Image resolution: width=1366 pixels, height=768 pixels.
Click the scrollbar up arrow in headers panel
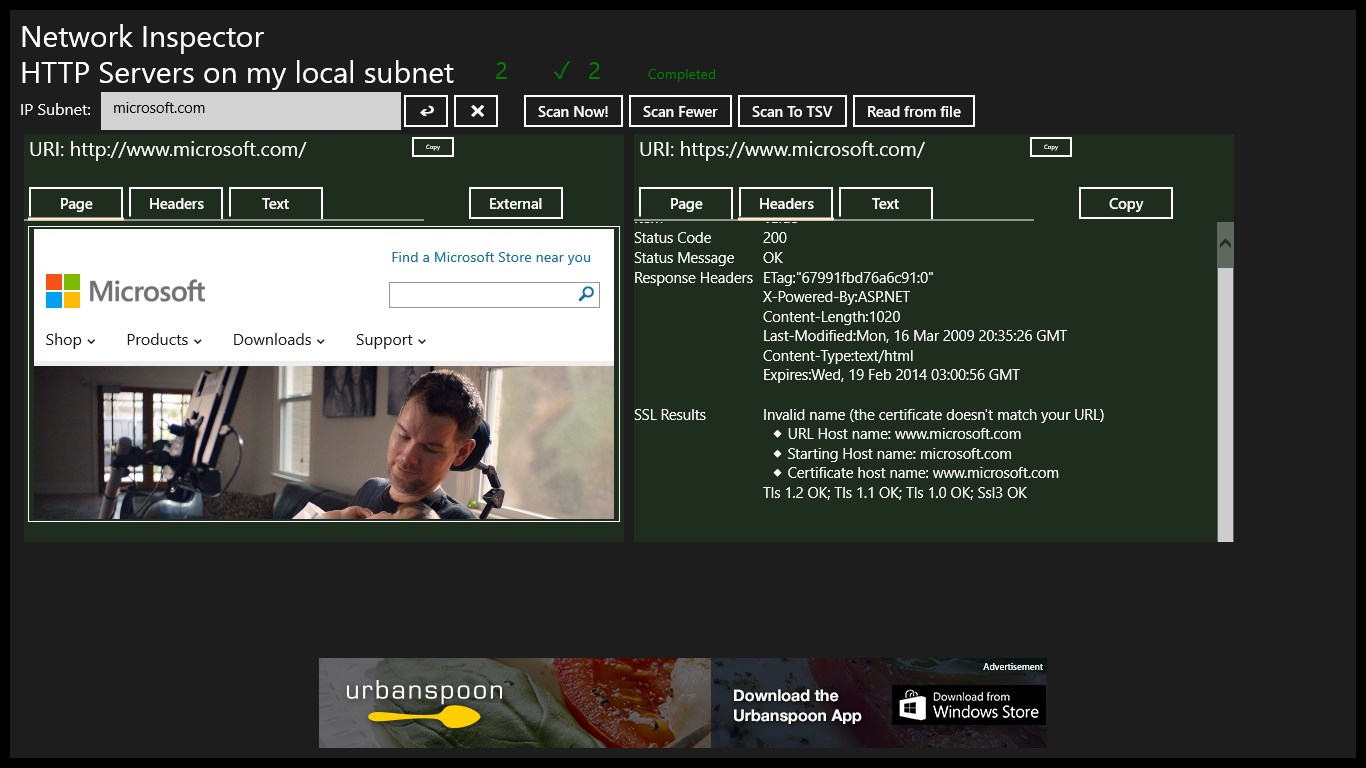point(1225,242)
